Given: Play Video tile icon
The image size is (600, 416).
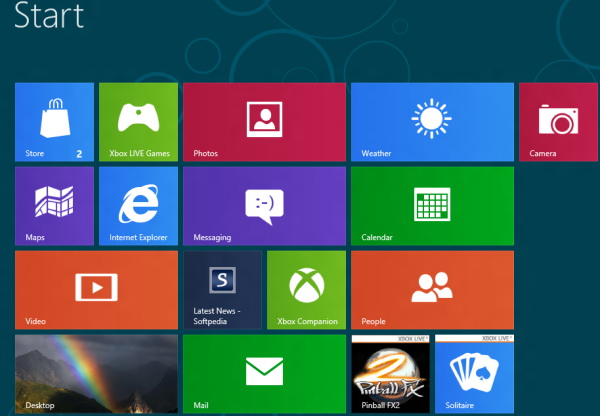Looking at the screenshot, I should pos(96,288).
